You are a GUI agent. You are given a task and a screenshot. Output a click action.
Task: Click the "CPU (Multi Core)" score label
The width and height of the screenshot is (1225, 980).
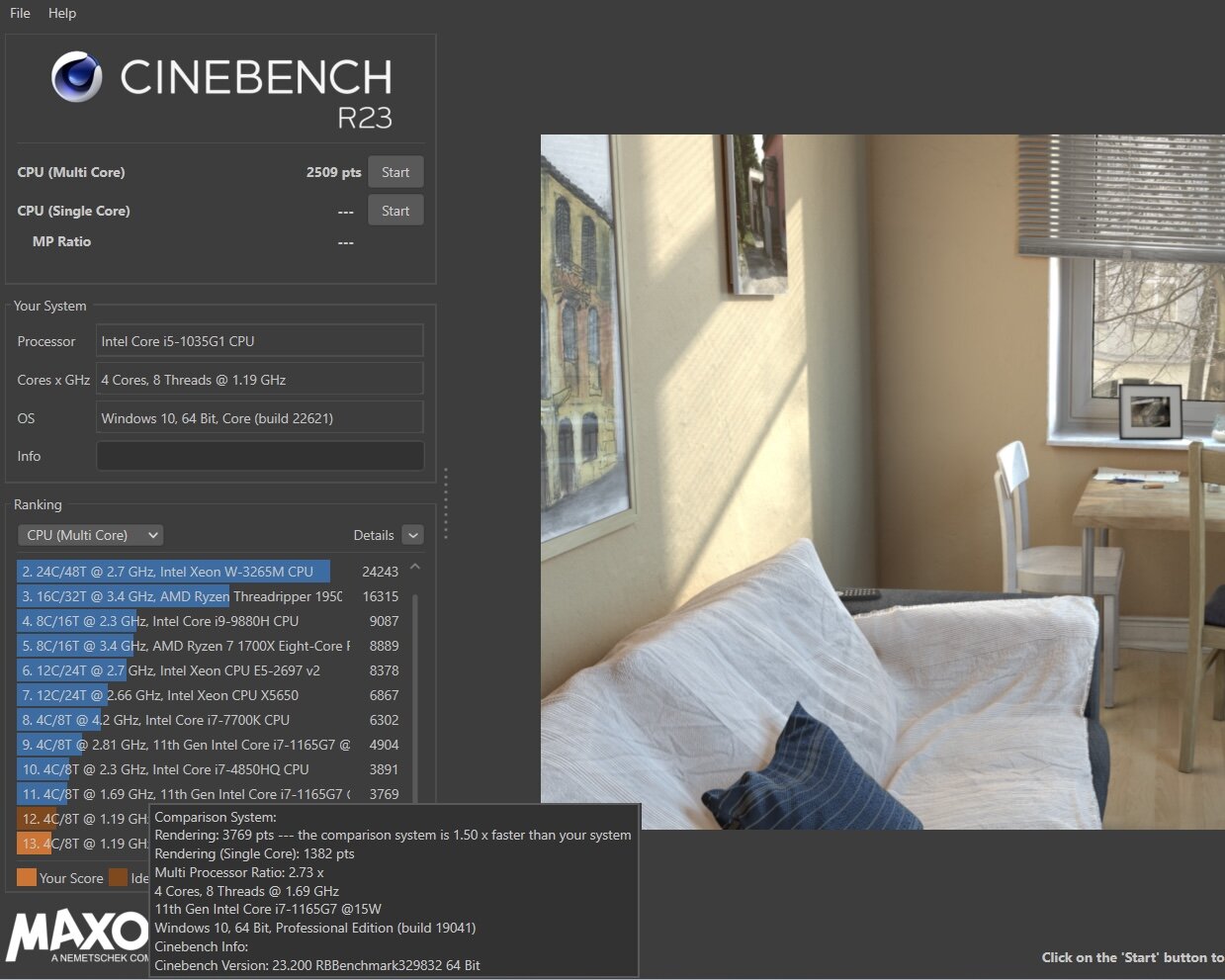click(x=71, y=172)
